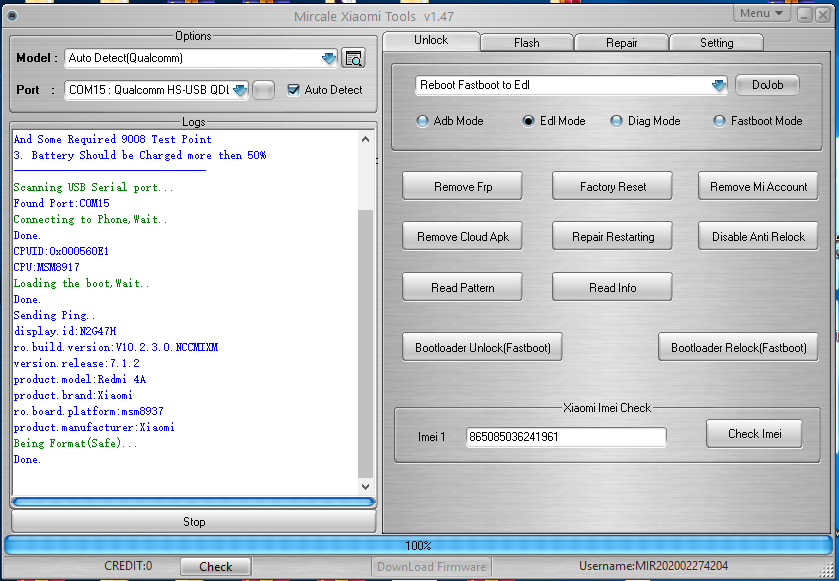The image size is (839, 581).
Task: Select the Adb Mode radio button
Action: pyautogui.click(x=422, y=121)
